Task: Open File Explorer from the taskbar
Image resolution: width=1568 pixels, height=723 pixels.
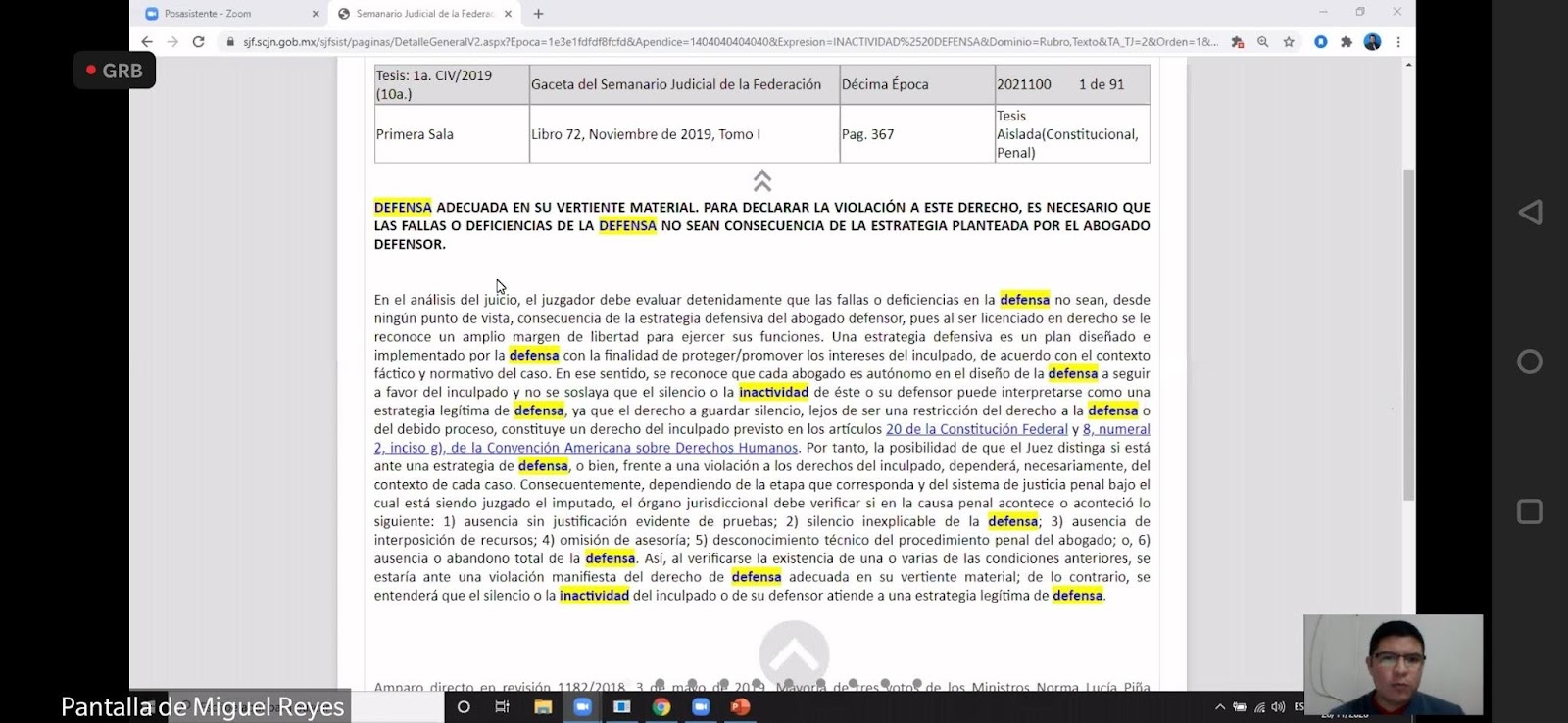Action: (x=543, y=706)
